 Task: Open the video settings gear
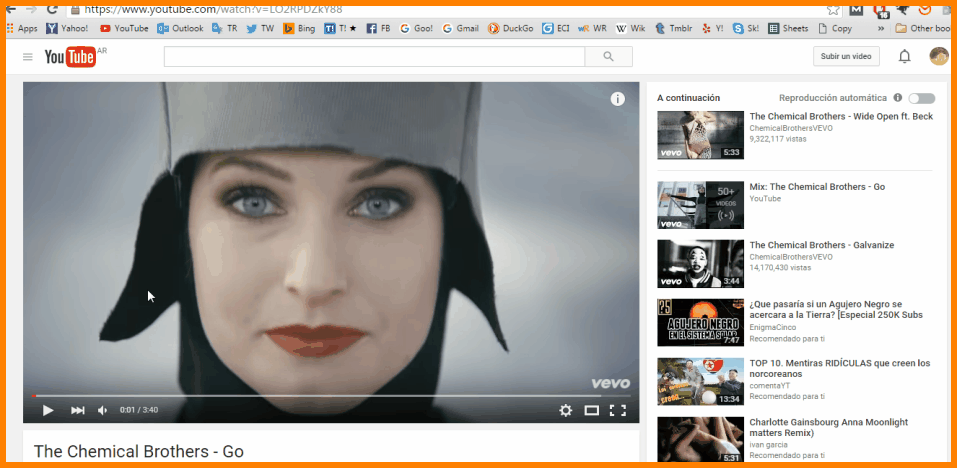pos(565,410)
